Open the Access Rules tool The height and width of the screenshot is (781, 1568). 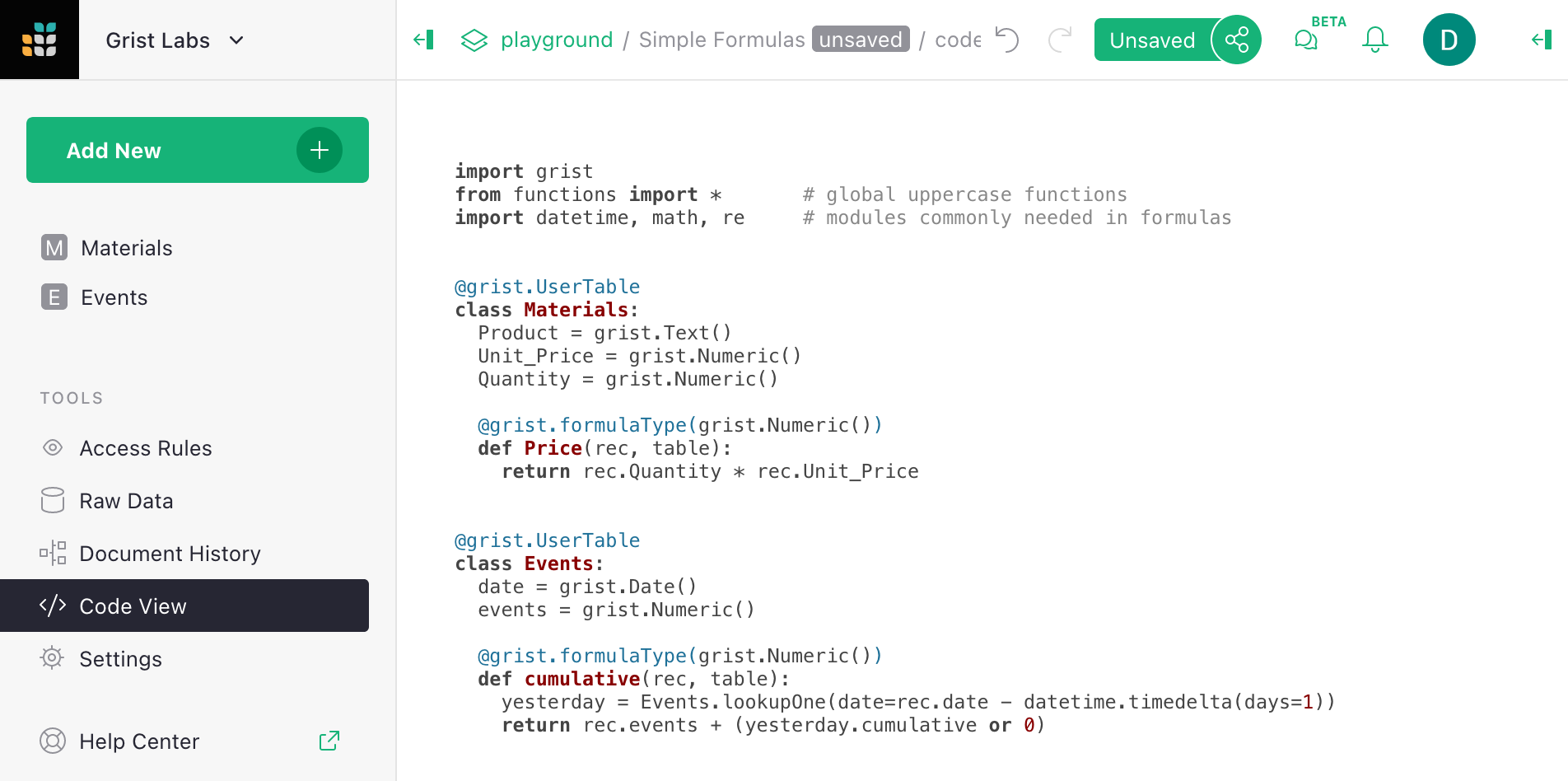[145, 447]
